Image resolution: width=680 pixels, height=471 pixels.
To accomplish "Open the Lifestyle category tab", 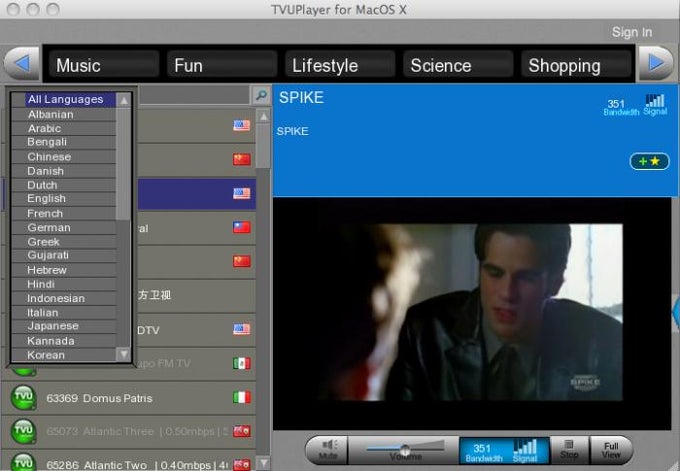I will pyautogui.click(x=340, y=65).
